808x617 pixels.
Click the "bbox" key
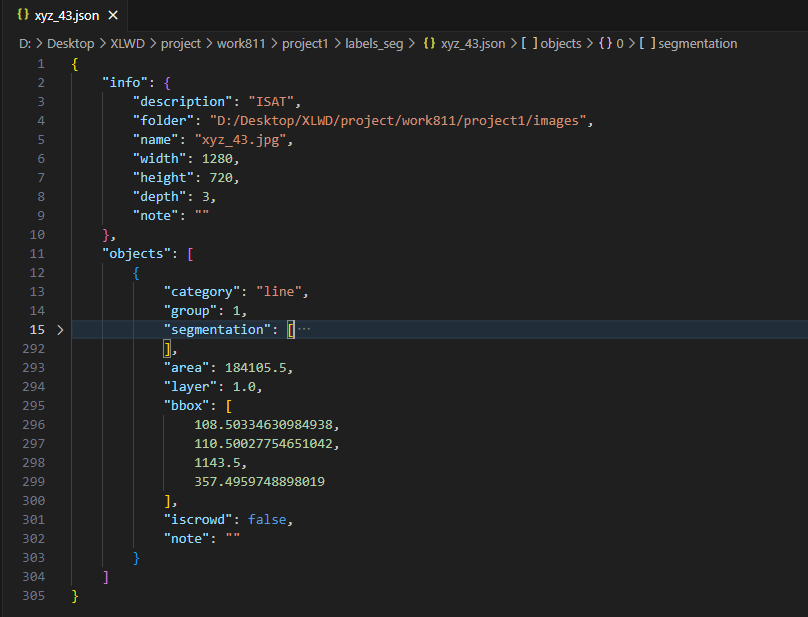[187, 406]
